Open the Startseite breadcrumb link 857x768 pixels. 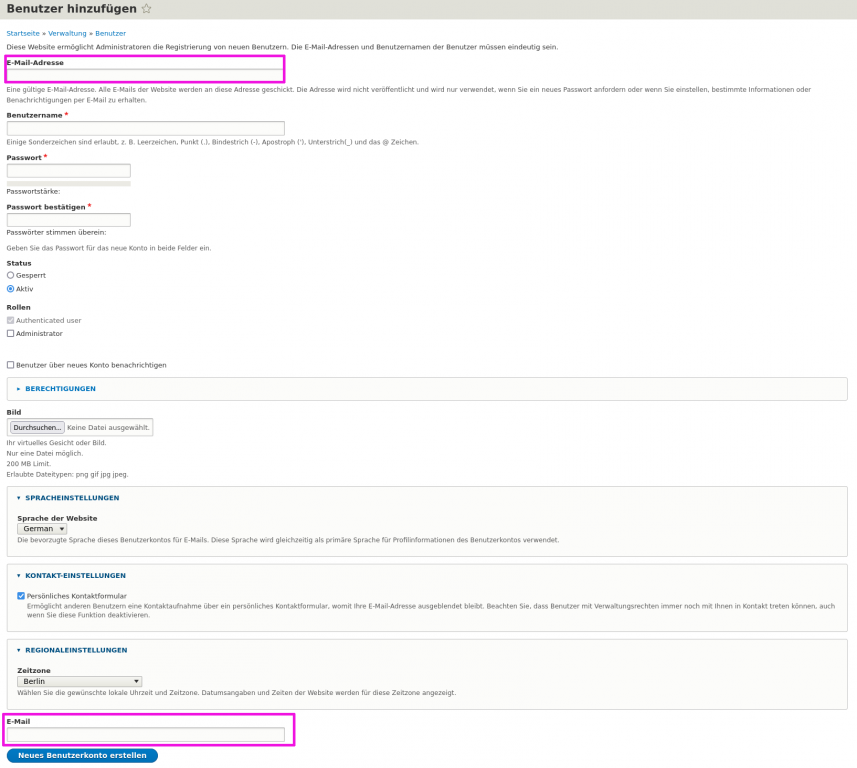pos(23,33)
